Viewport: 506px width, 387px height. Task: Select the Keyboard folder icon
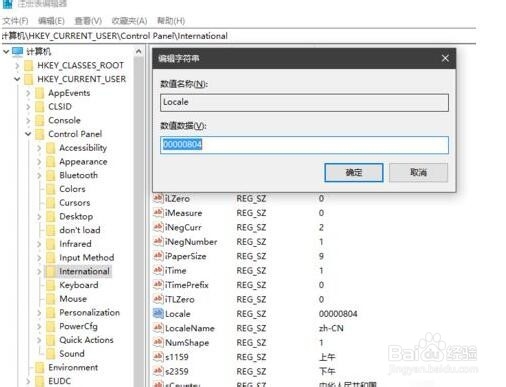51,285
